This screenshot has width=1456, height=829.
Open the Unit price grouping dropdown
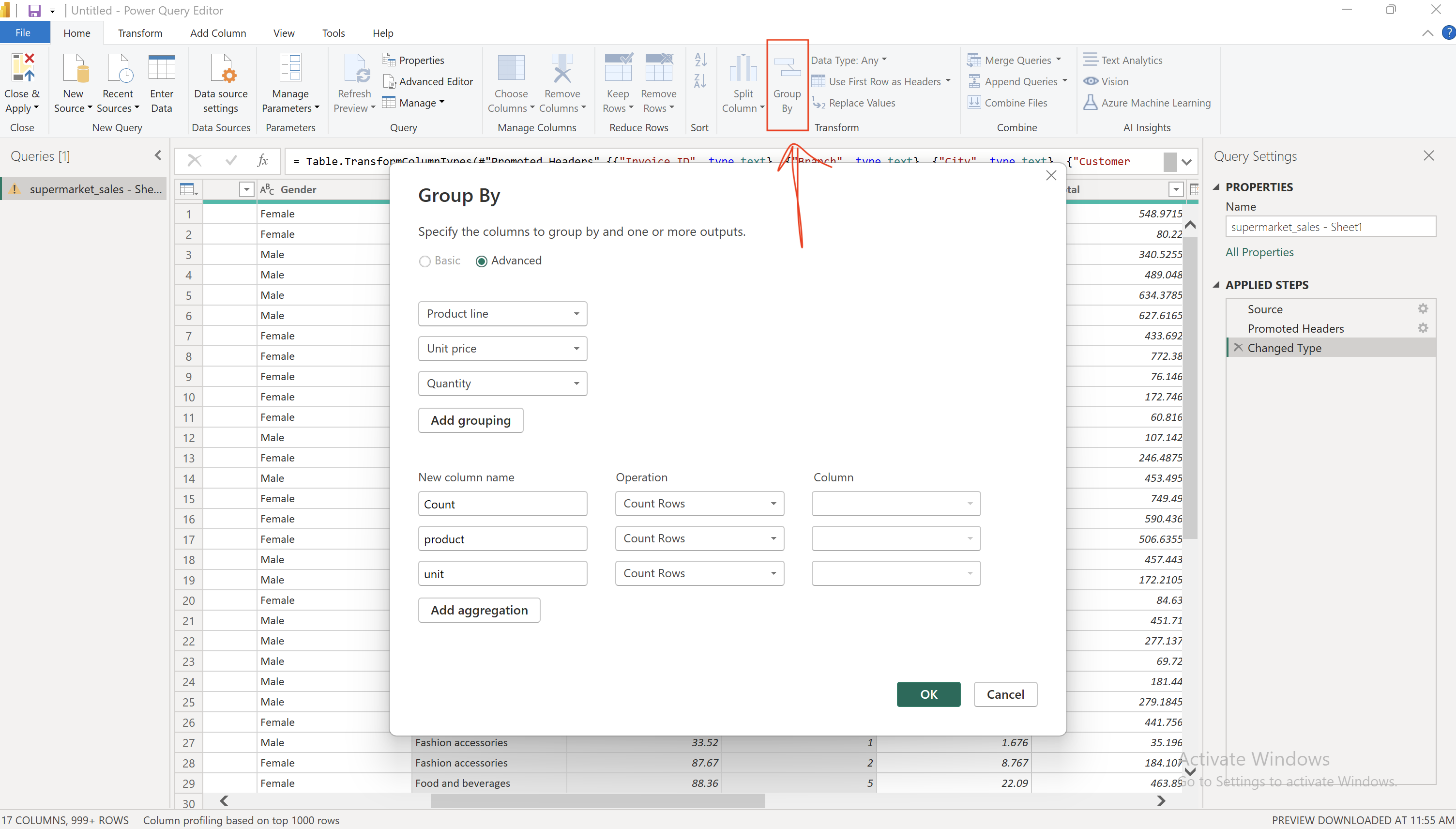502,349
